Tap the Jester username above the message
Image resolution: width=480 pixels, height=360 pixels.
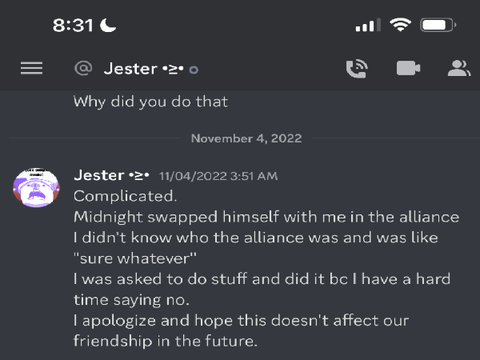(111, 175)
